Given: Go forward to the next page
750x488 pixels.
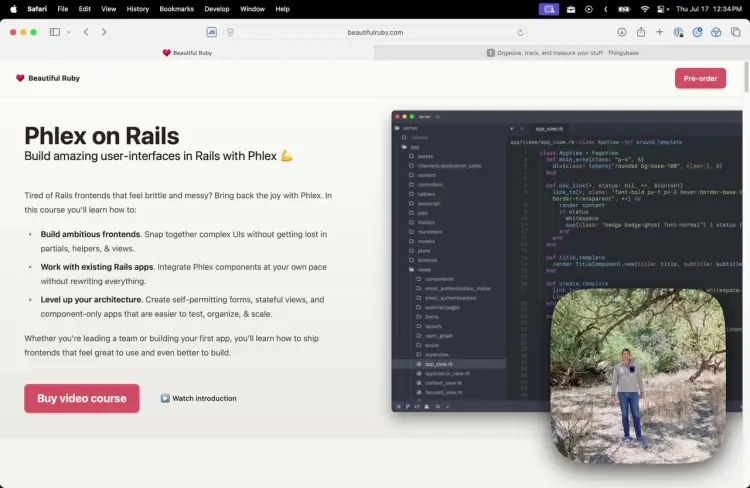Looking at the screenshot, I should pos(104,32).
